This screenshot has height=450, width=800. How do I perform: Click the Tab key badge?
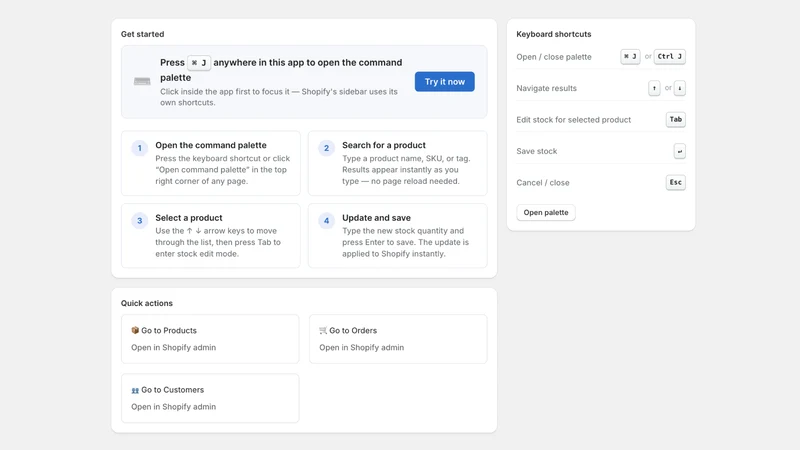(x=676, y=119)
